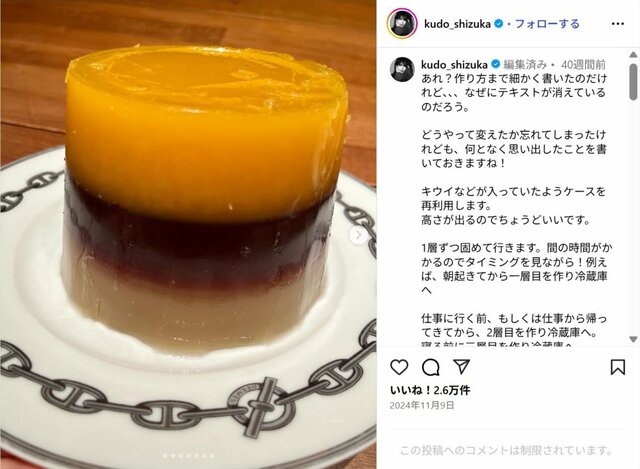Click the header profile avatar with story ring
The image size is (640, 469).
[402, 24]
